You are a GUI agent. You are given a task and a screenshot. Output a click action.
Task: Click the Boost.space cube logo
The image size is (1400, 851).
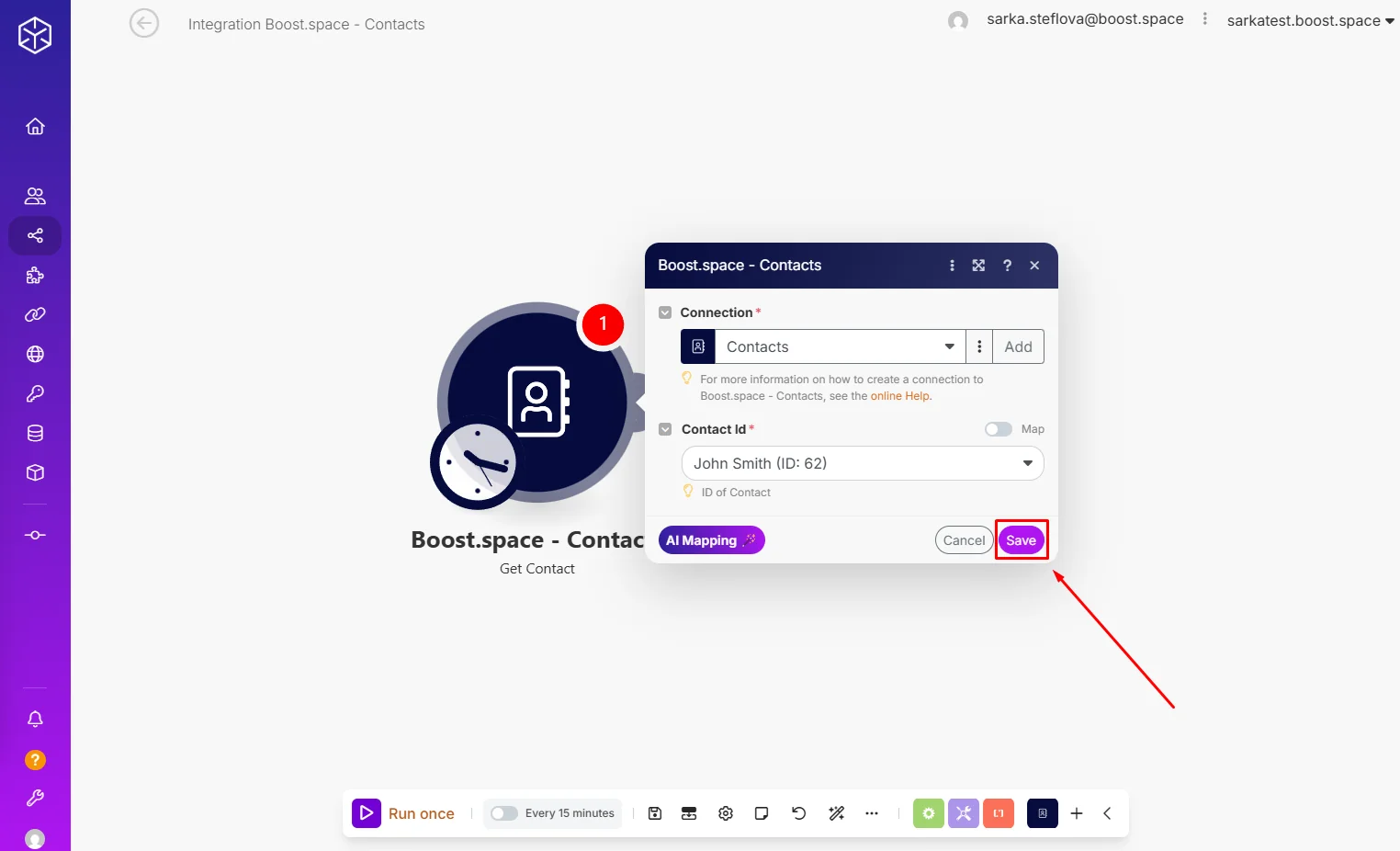click(x=35, y=36)
